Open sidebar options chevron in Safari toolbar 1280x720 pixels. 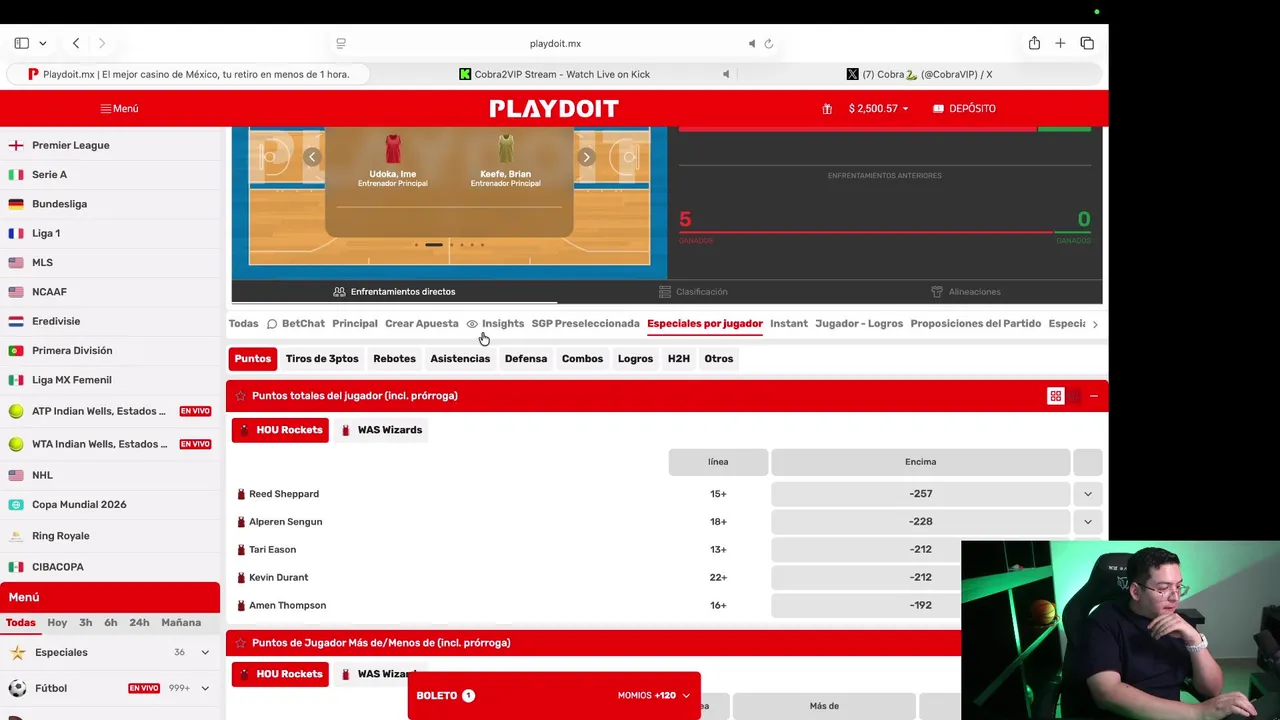(x=43, y=44)
